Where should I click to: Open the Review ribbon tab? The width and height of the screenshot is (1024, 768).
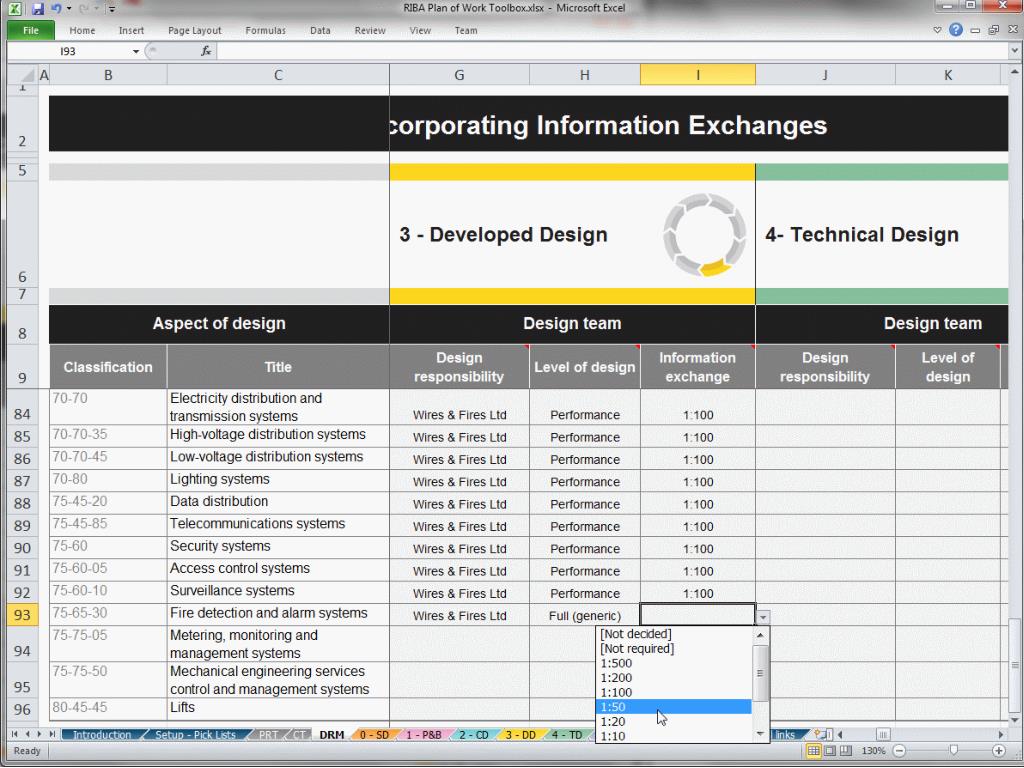click(370, 30)
